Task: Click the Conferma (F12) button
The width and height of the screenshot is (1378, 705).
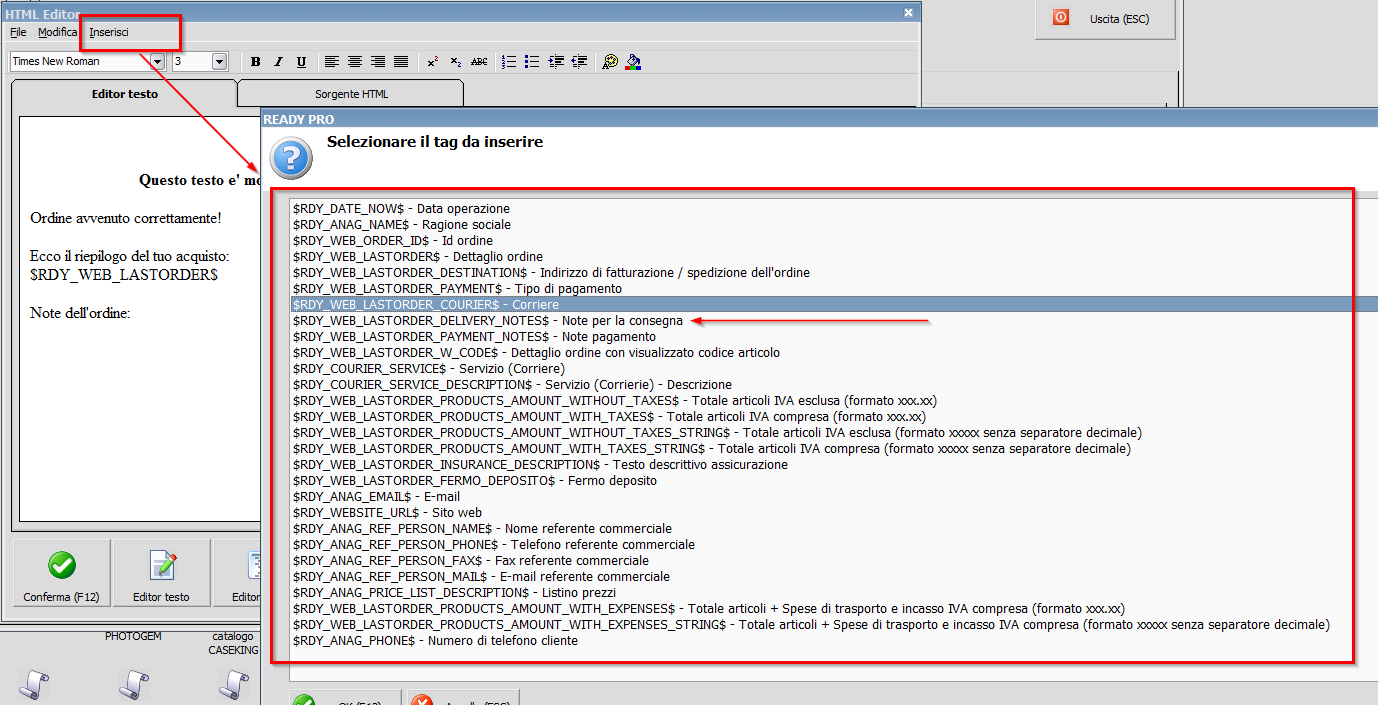Action: [61, 575]
